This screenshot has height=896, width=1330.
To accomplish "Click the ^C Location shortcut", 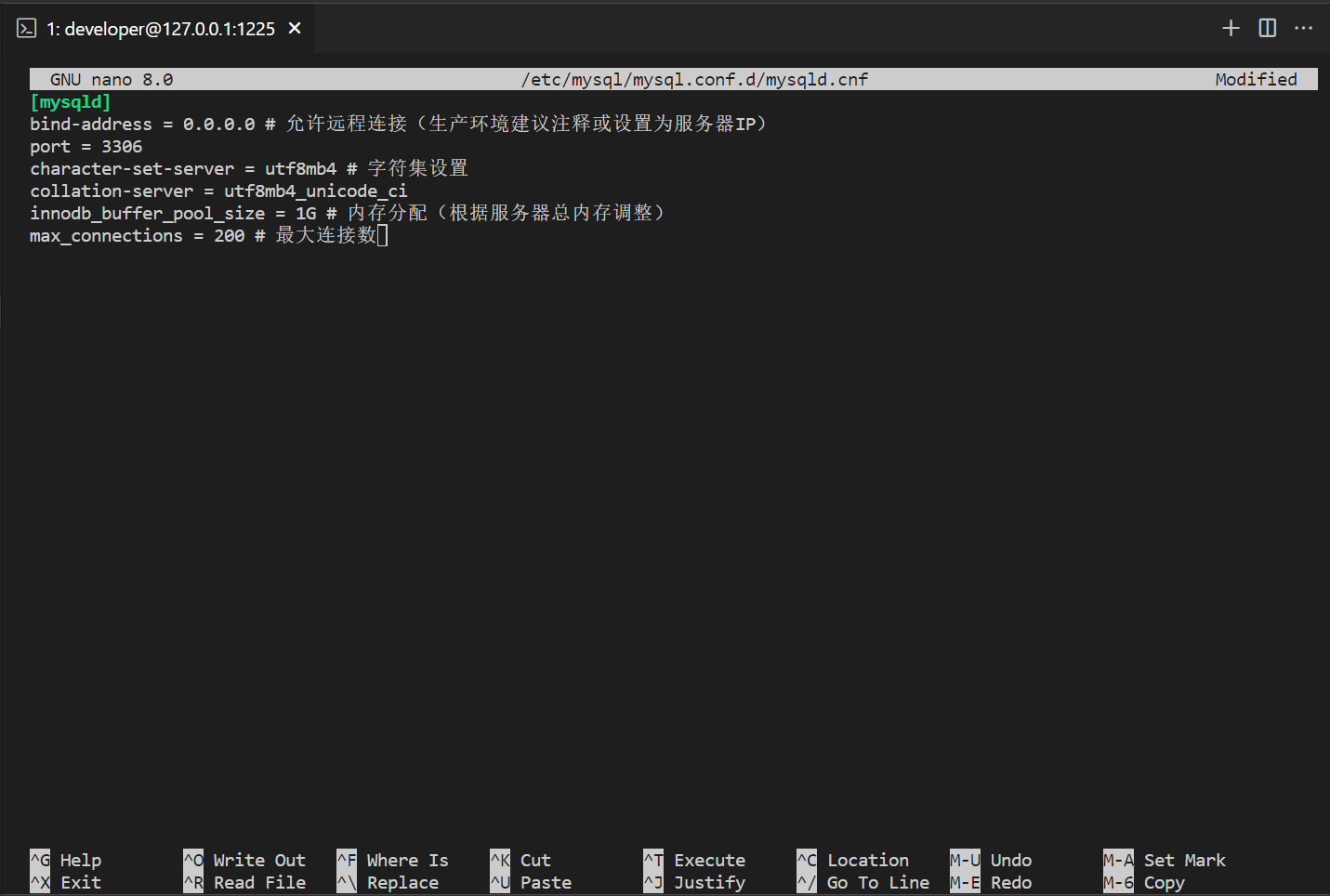I will point(853,861).
